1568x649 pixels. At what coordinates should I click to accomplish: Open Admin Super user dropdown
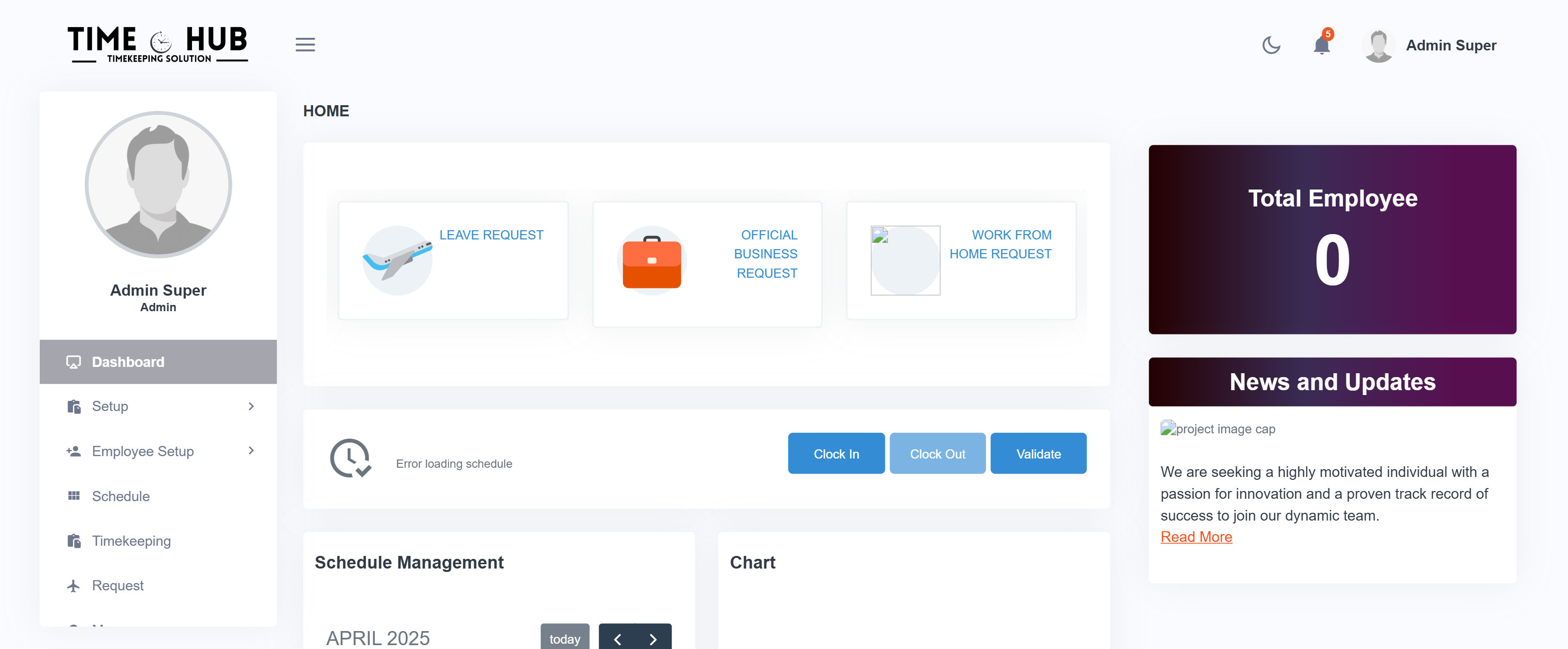coord(1451,46)
